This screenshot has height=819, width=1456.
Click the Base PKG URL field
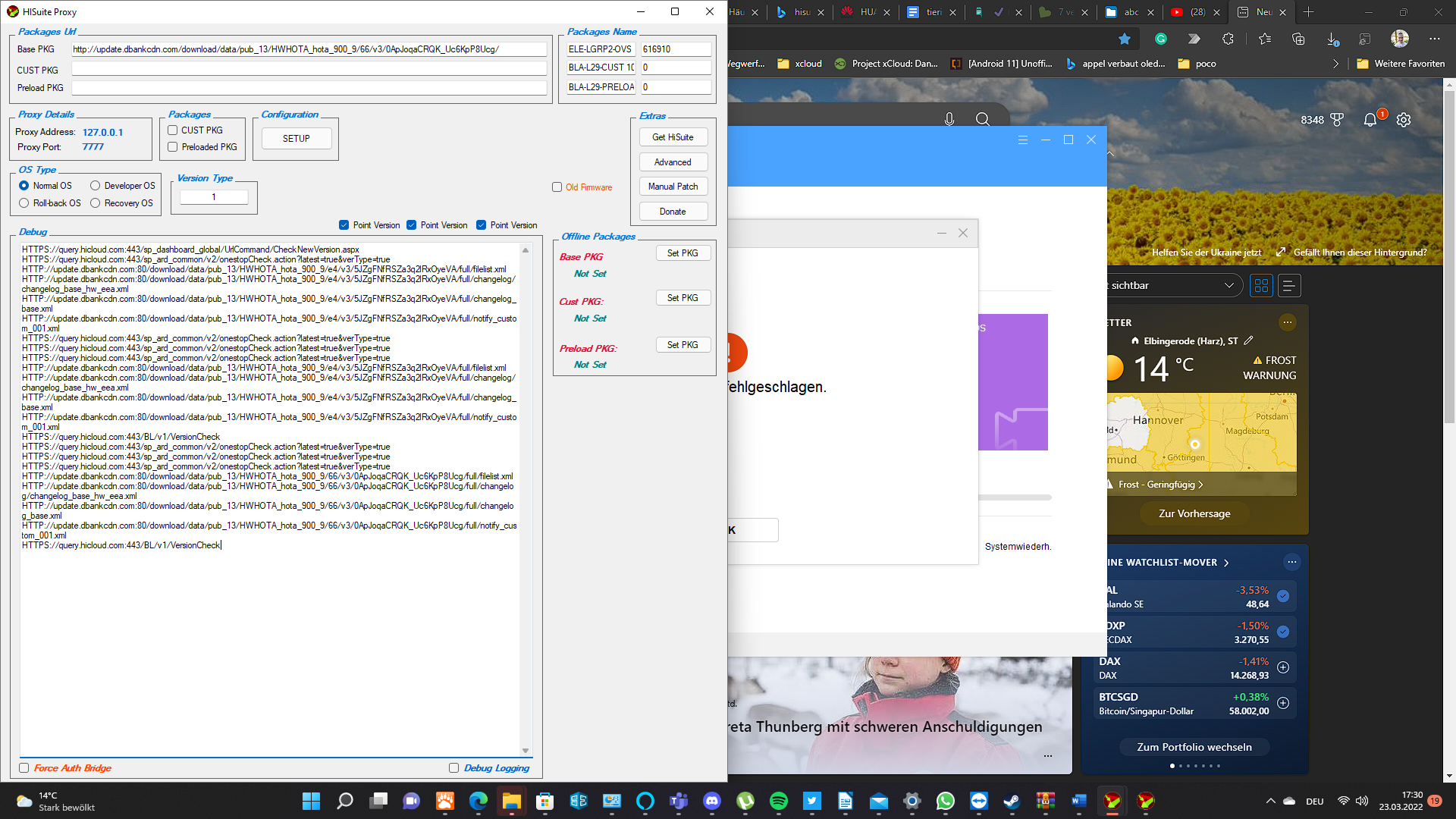point(309,49)
